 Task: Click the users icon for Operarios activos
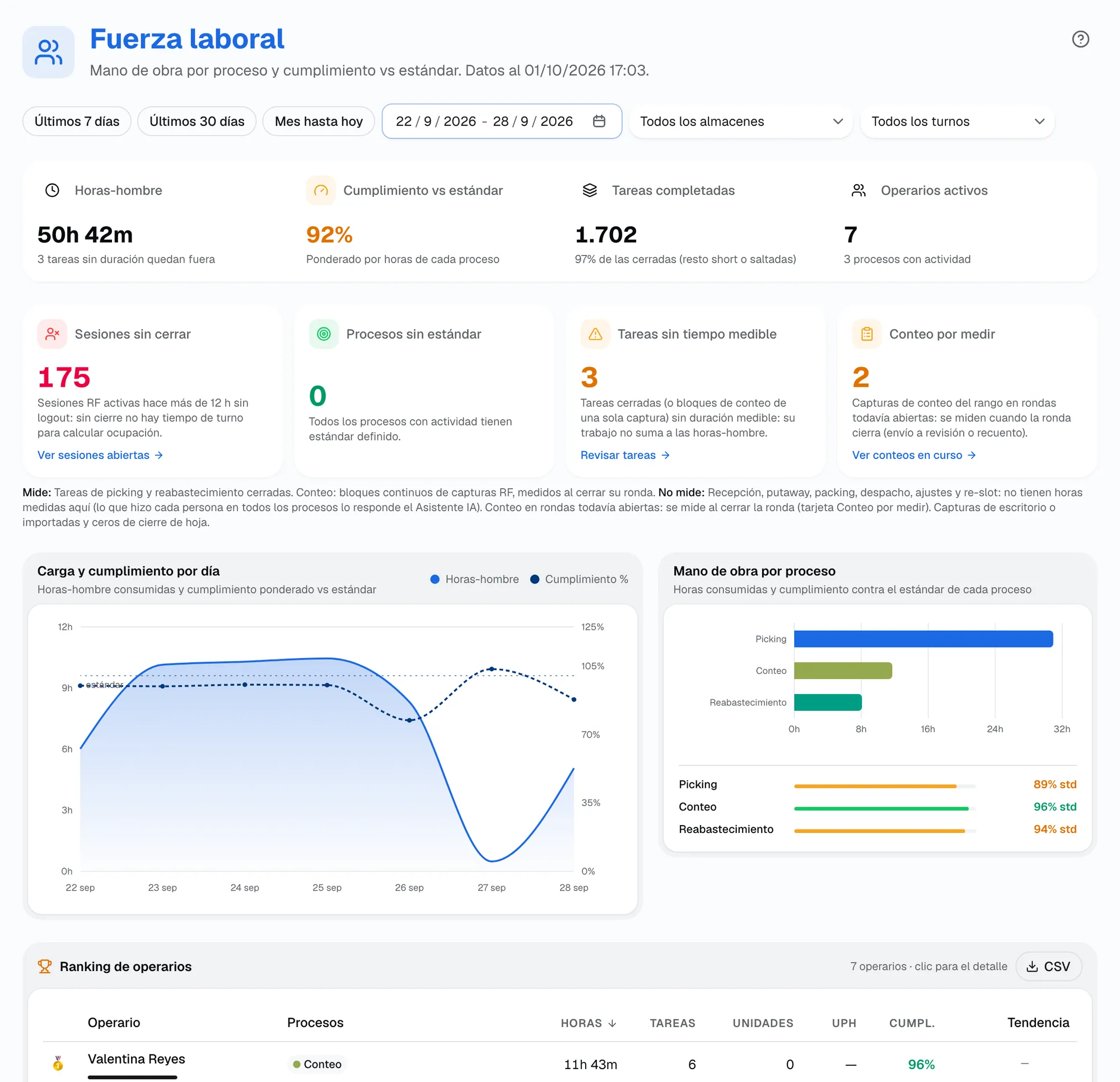click(858, 190)
